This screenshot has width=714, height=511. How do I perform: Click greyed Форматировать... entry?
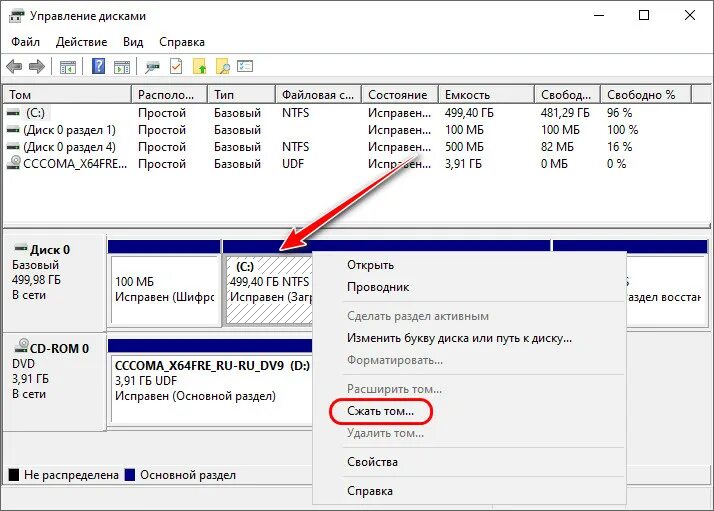[469, 360]
